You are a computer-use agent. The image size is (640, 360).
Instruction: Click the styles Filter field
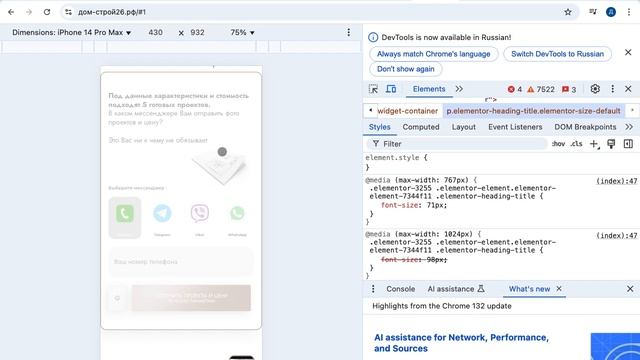pyautogui.click(x=458, y=144)
